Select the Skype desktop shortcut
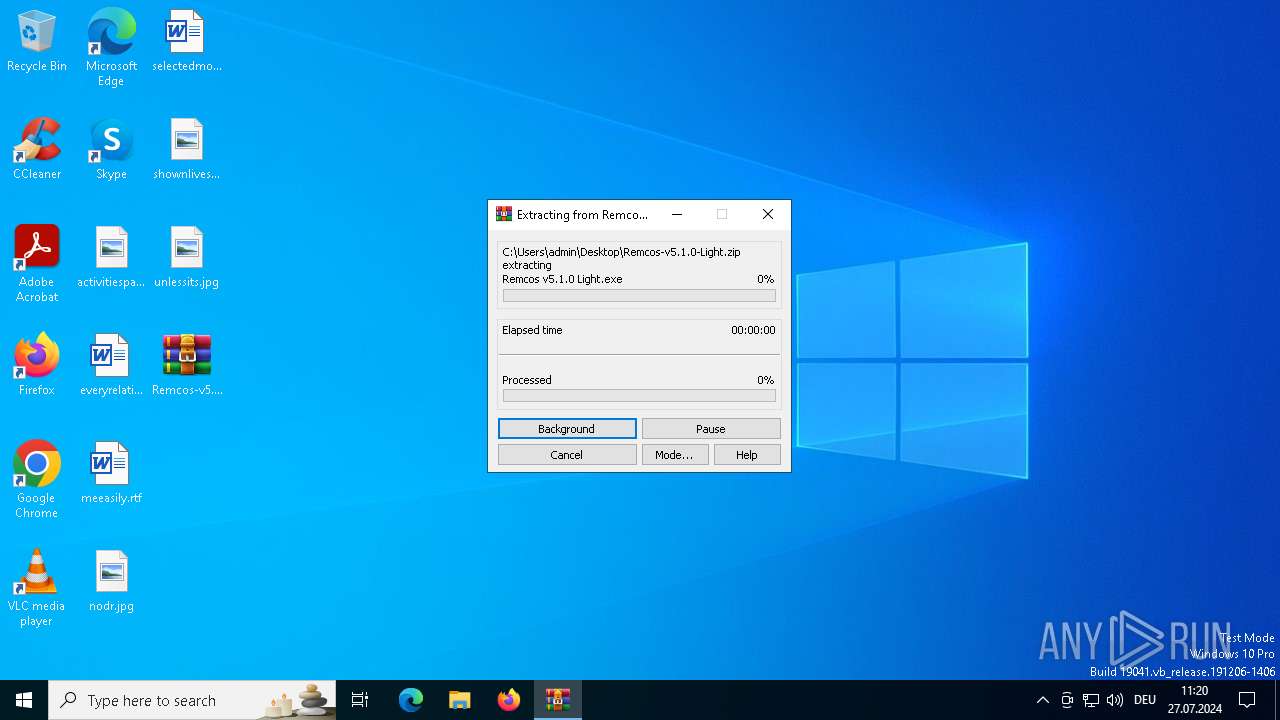The height and width of the screenshot is (720, 1280). tap(111, 150)
